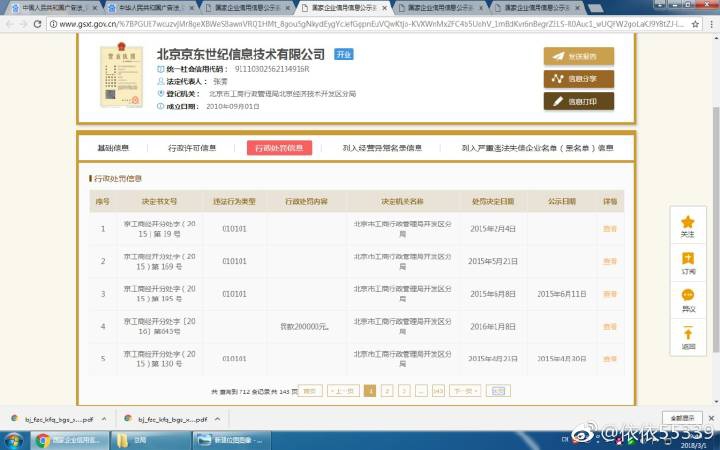Expand the second download item's arrow menu
Image resolution: width=720 pixels, height=450 pixels.
(217, 419)
